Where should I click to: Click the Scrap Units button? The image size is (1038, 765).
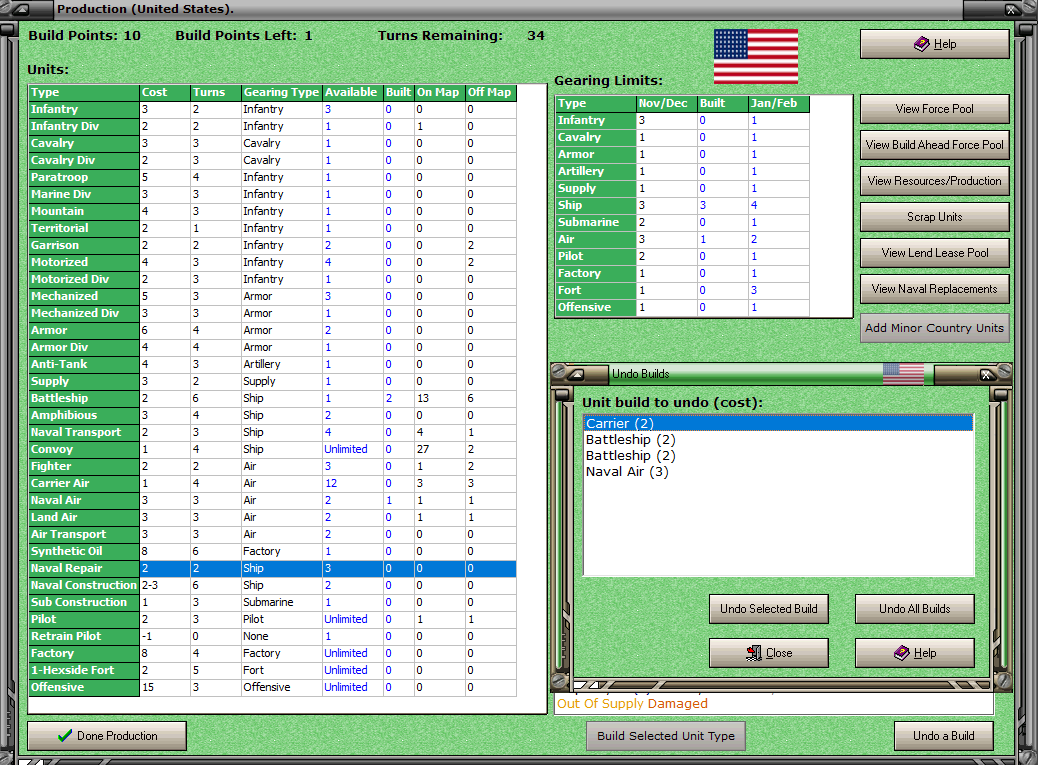(934, 217)
